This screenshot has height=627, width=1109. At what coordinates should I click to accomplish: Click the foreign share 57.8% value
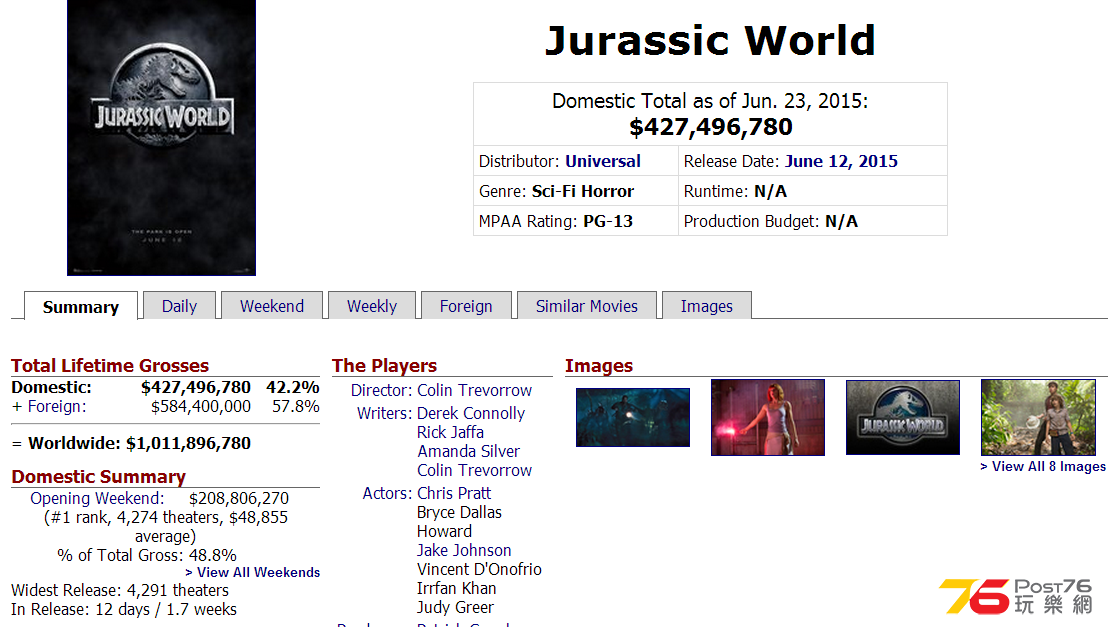(296, 406)
